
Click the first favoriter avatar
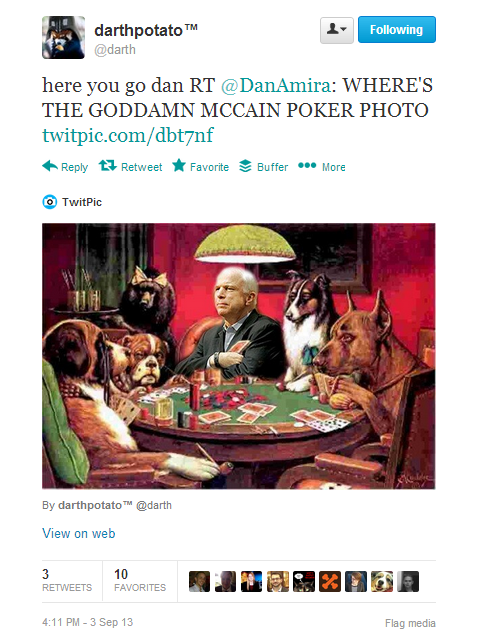coord(199,582)
